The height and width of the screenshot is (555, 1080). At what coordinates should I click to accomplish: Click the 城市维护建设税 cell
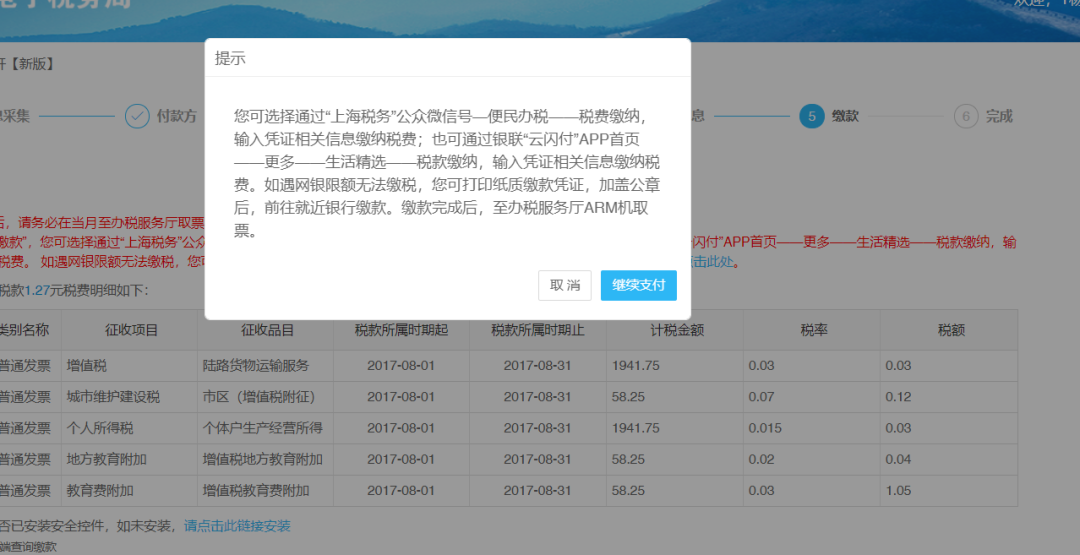coord(113,397)
